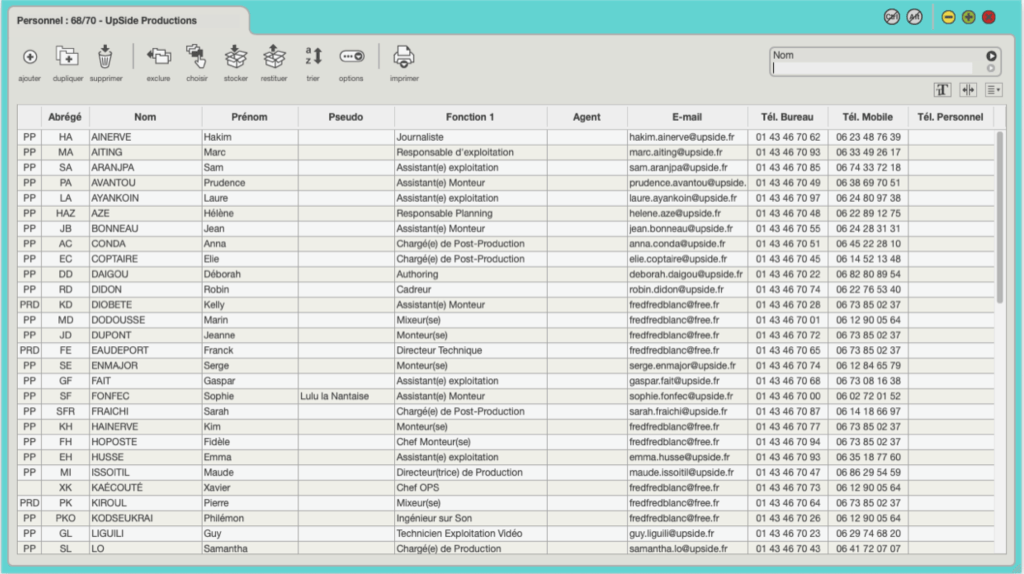Store the selection with the stocker icon
Screen dimensions: 1024x574
coord(235,57)
